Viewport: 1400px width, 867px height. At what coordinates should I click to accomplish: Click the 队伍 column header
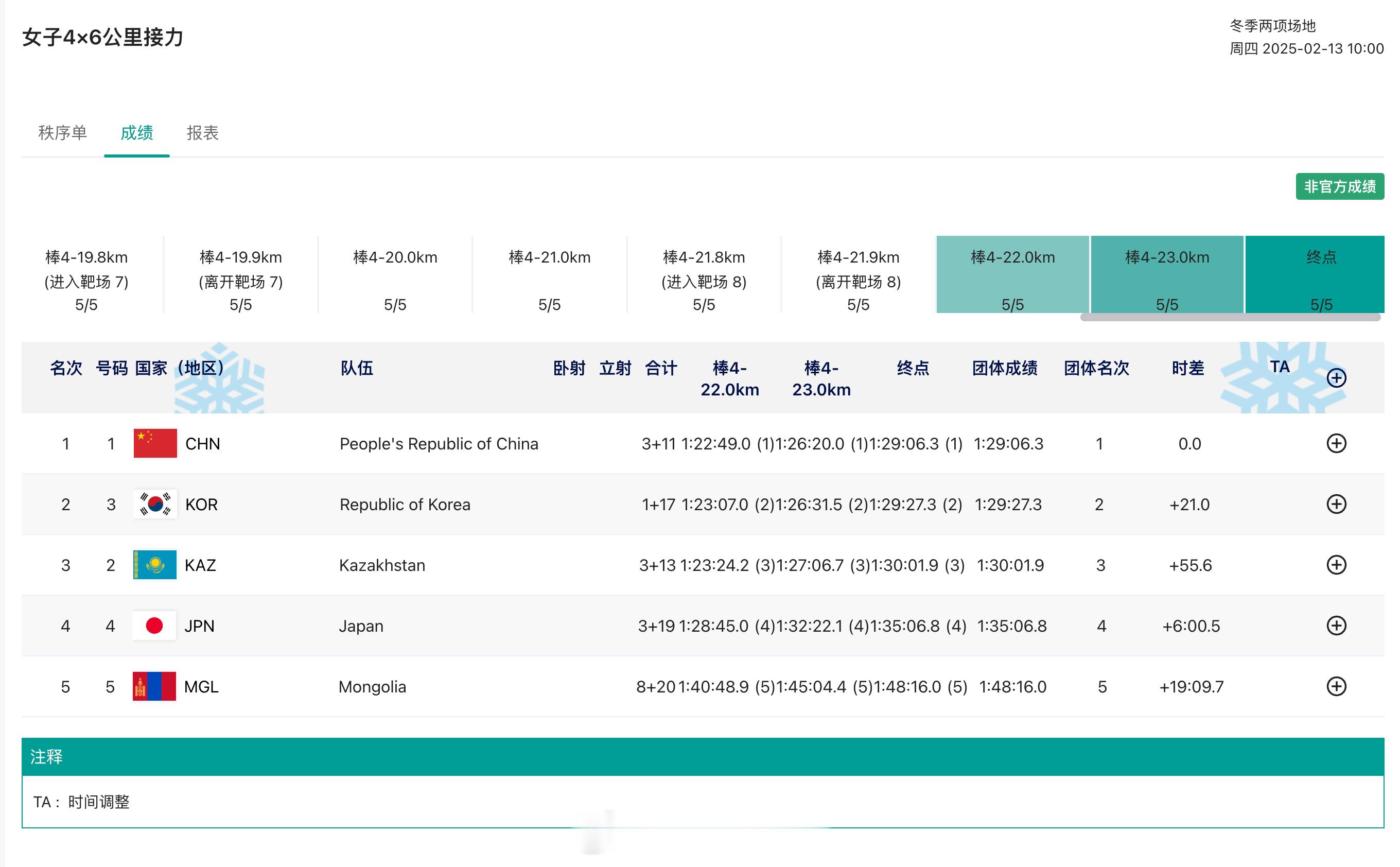coord(357,368)
